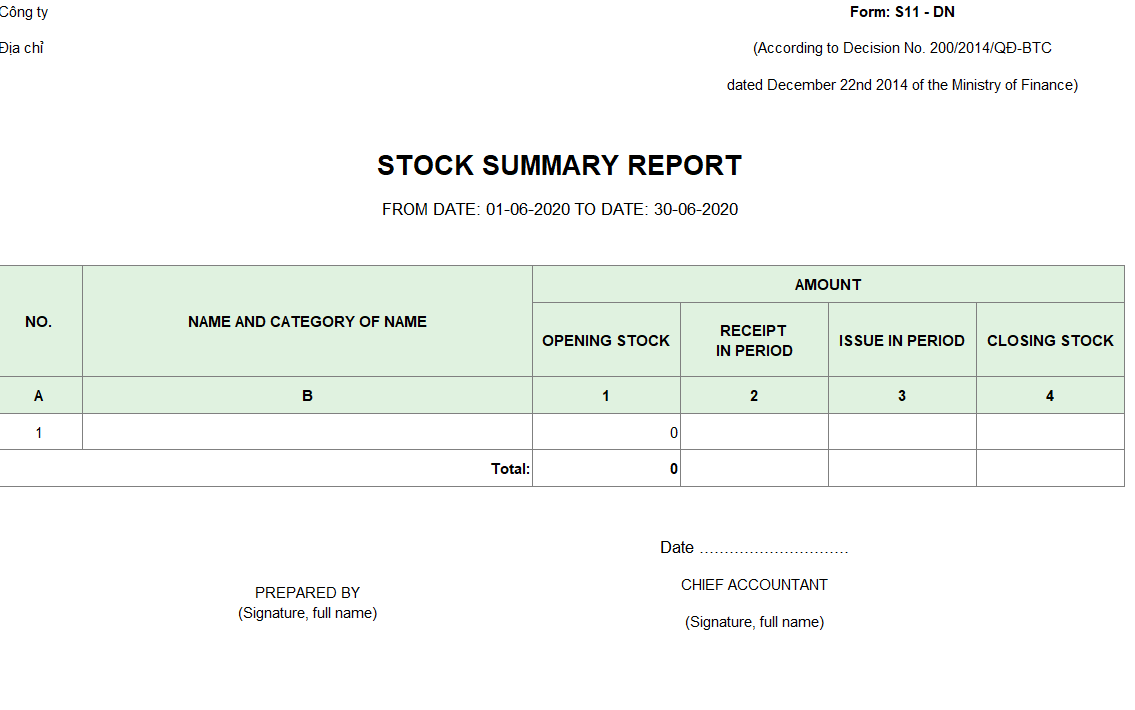
Task: Click the STOCK SUMMARY REPORT title
Action: point(559,166)
